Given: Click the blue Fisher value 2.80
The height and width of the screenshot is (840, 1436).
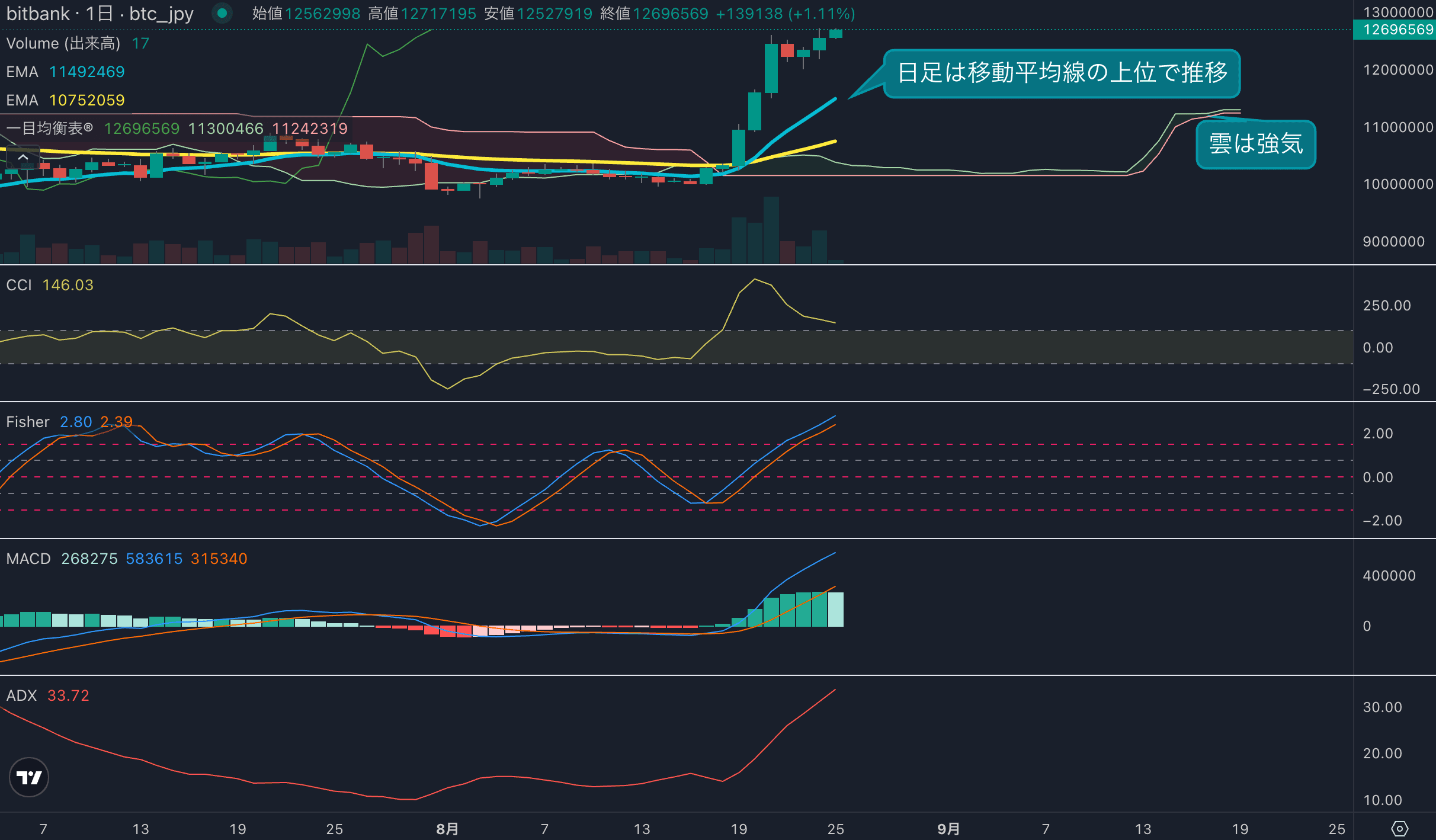Looking at the screenshot, I should pyautogui.click(x=76, y=422).
